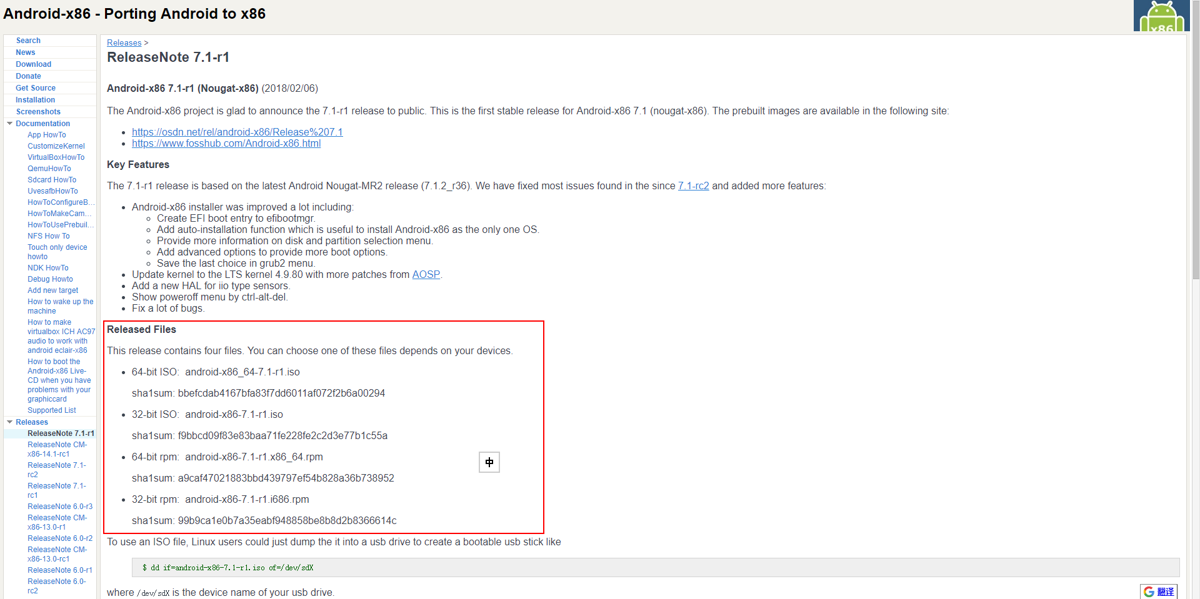This screenshot has height=599, width=1200.
Task: Click the dd command code block
Action: point(655,567)
